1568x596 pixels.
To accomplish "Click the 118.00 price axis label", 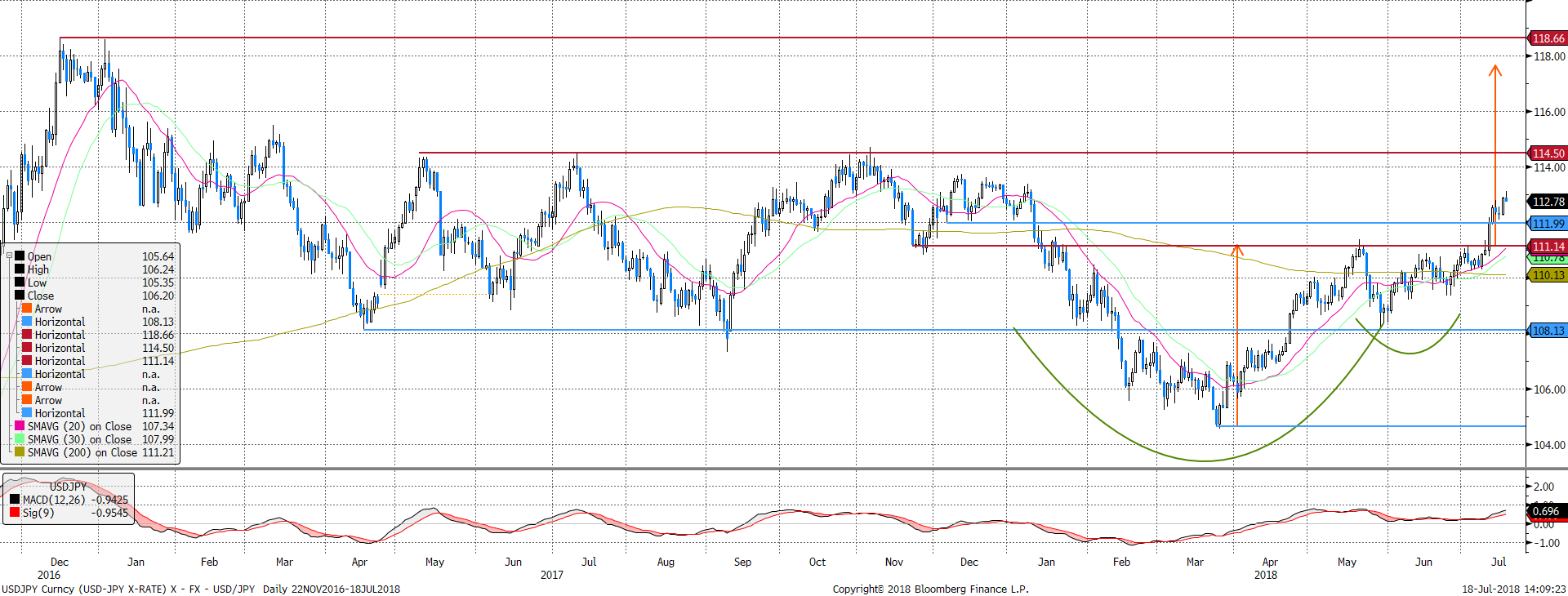I will pyautogui.click(x=1549, y=56).
